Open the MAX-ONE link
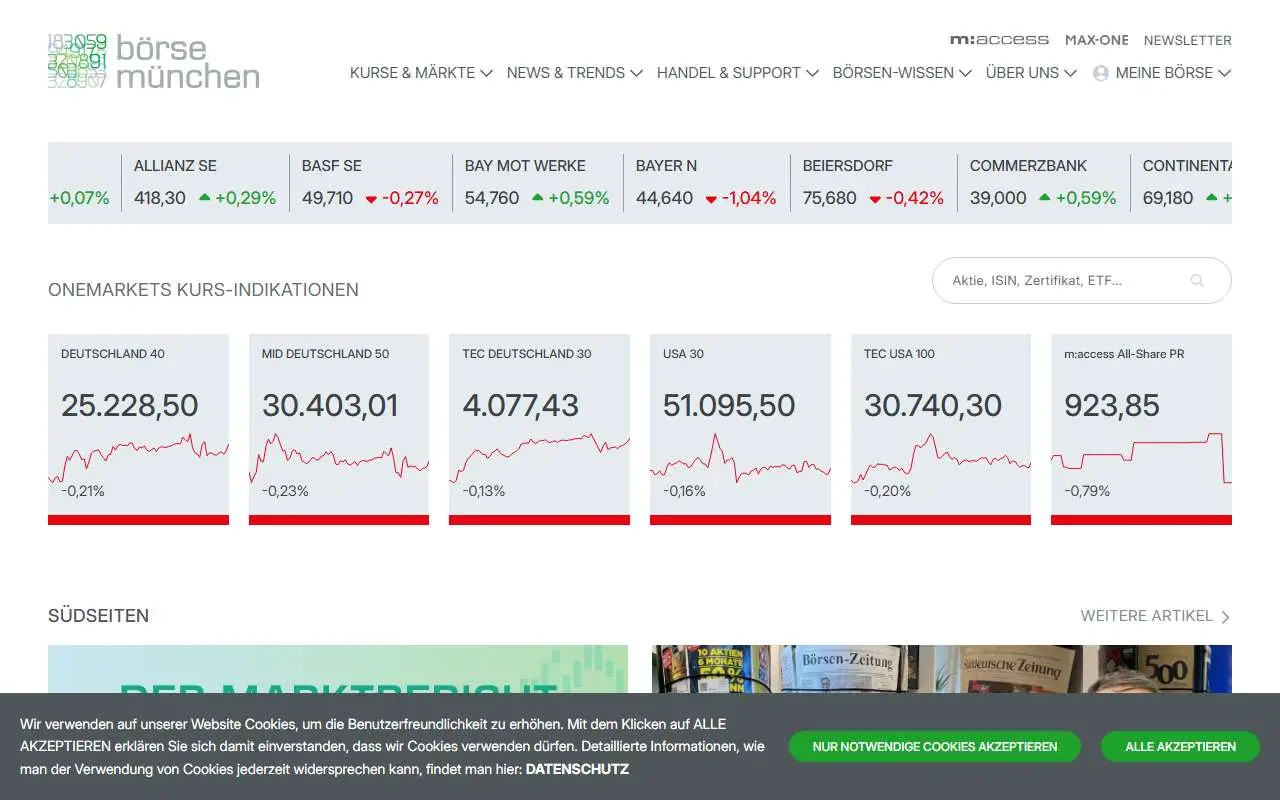The image size is (1280, 800). pyautogui.click(x=1096, y=40)
